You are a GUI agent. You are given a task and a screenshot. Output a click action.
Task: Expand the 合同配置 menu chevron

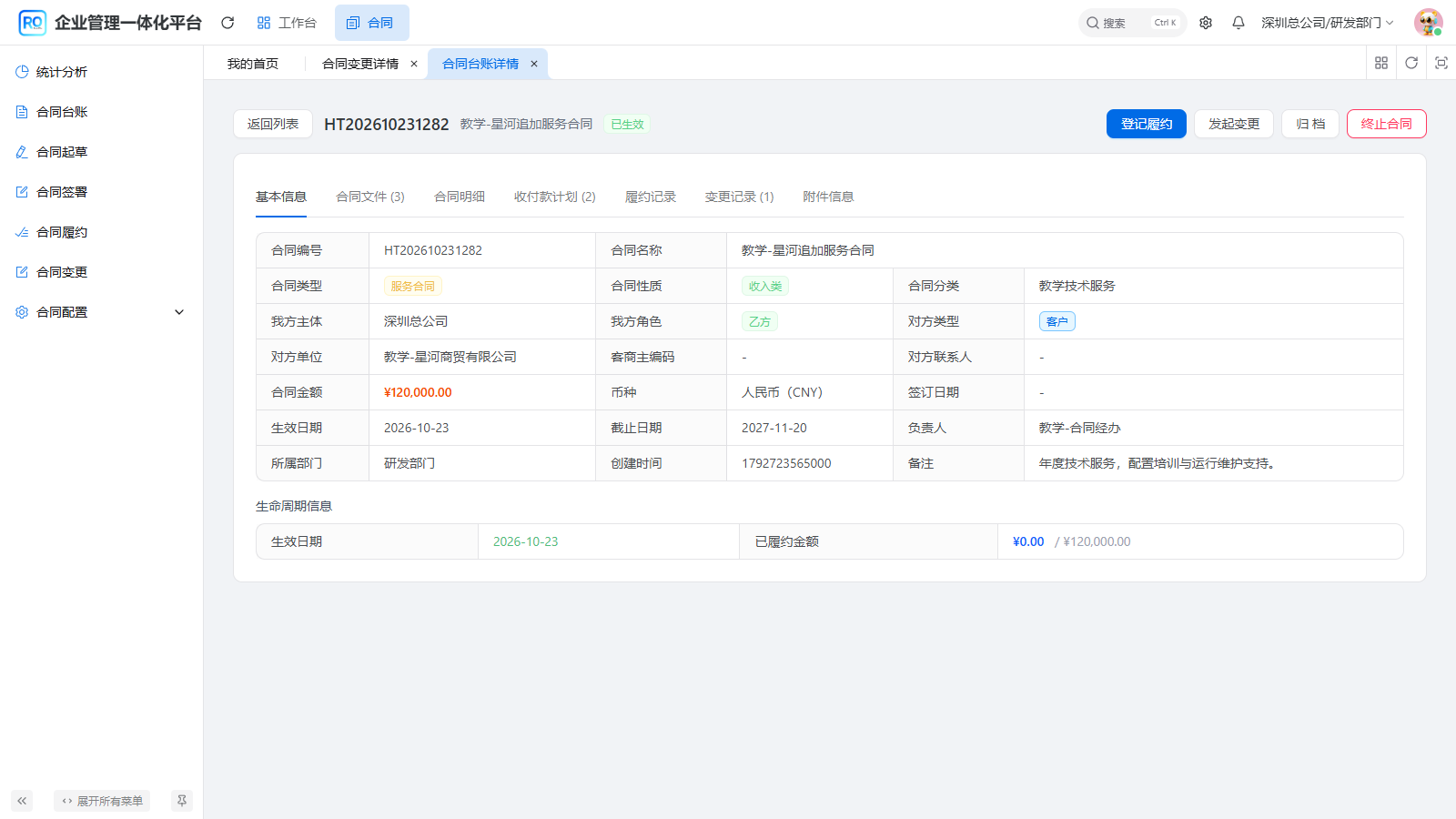(179, 312)
